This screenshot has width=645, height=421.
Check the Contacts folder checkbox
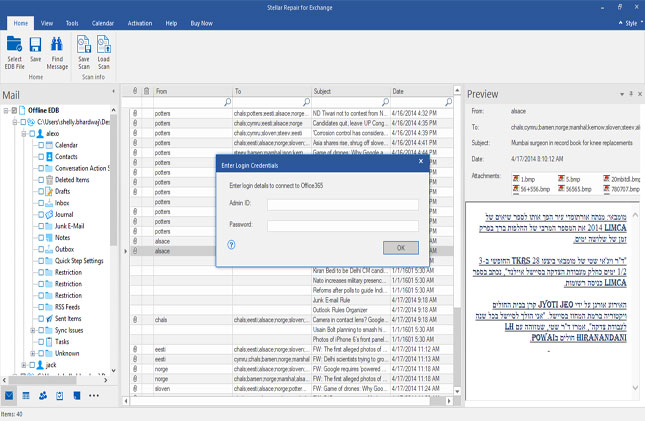pos(41,157)
